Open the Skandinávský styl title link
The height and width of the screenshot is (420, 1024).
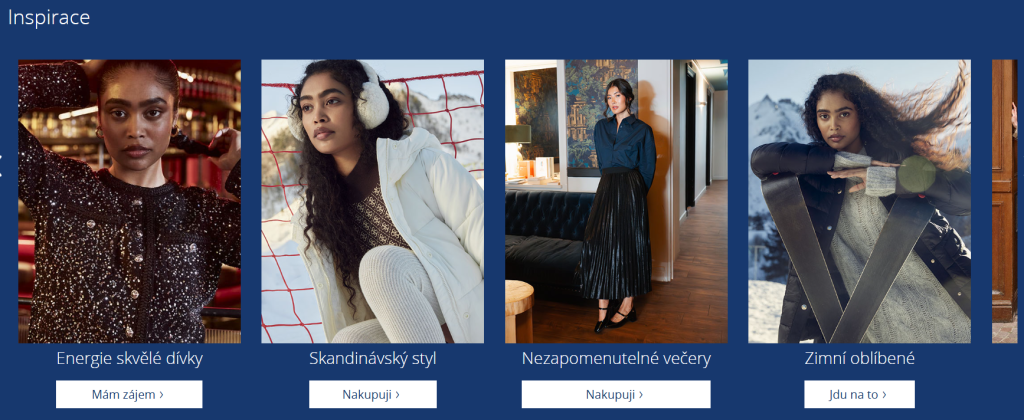tap(372, 359)
